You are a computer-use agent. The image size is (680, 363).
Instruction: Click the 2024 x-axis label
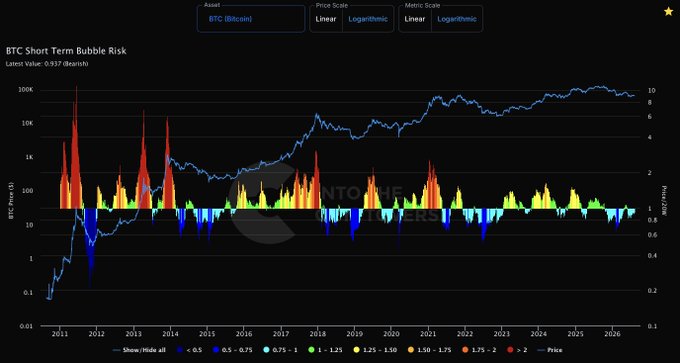pyautogui.click(x=538, y=334)
